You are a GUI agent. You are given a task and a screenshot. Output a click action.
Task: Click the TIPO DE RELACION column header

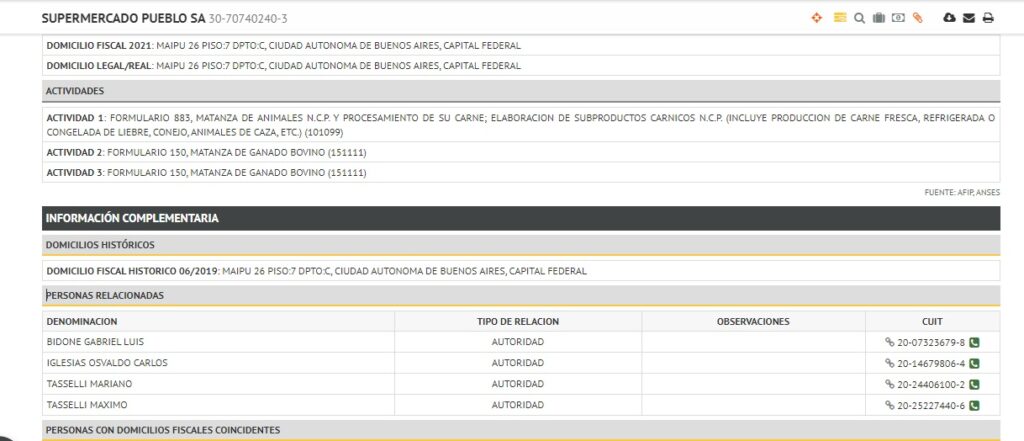518,321
